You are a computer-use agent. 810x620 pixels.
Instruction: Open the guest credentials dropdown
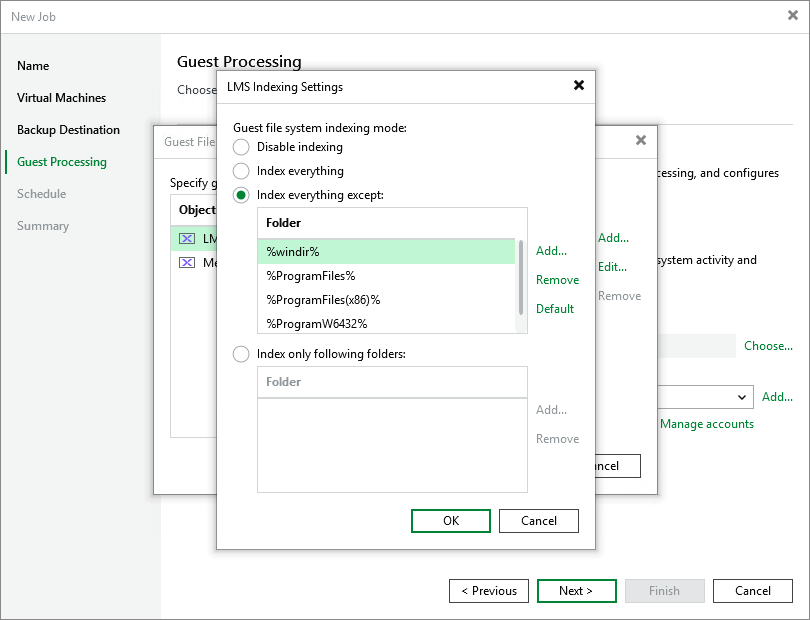tap(743, 397)
